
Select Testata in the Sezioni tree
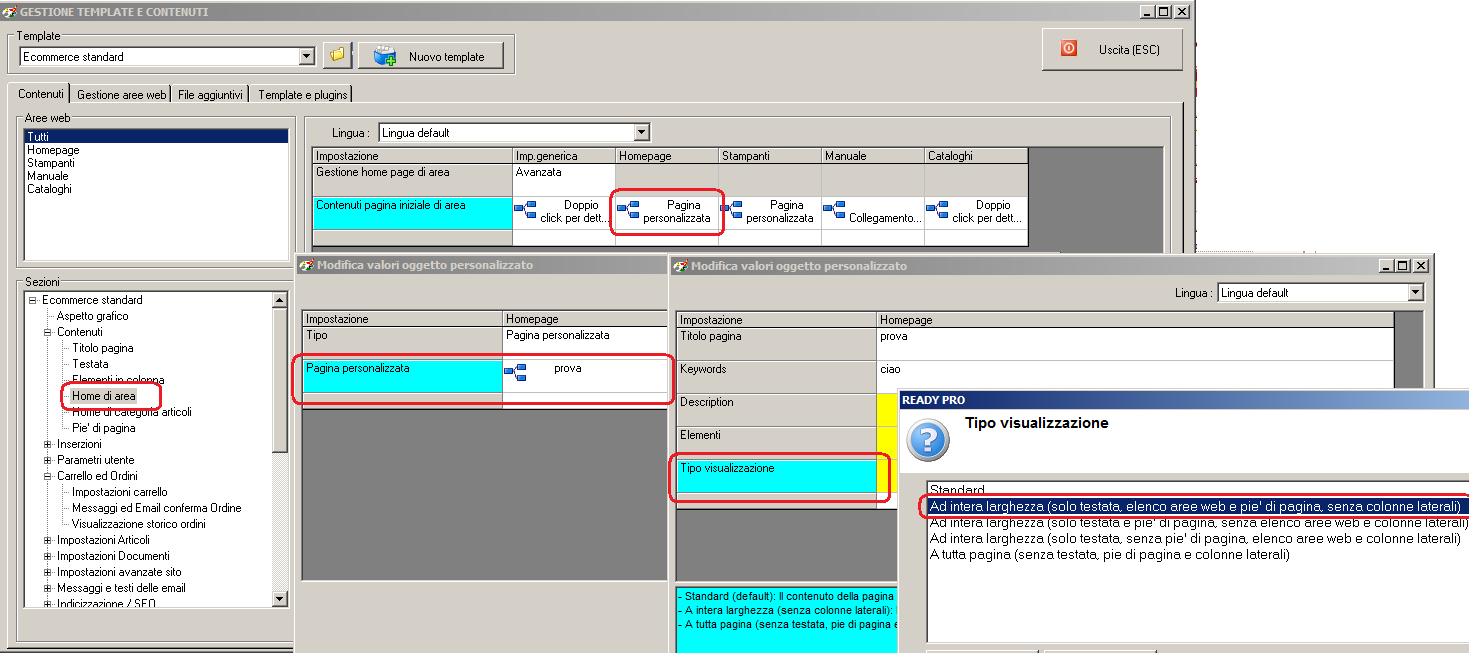click(x=90, y=364)
